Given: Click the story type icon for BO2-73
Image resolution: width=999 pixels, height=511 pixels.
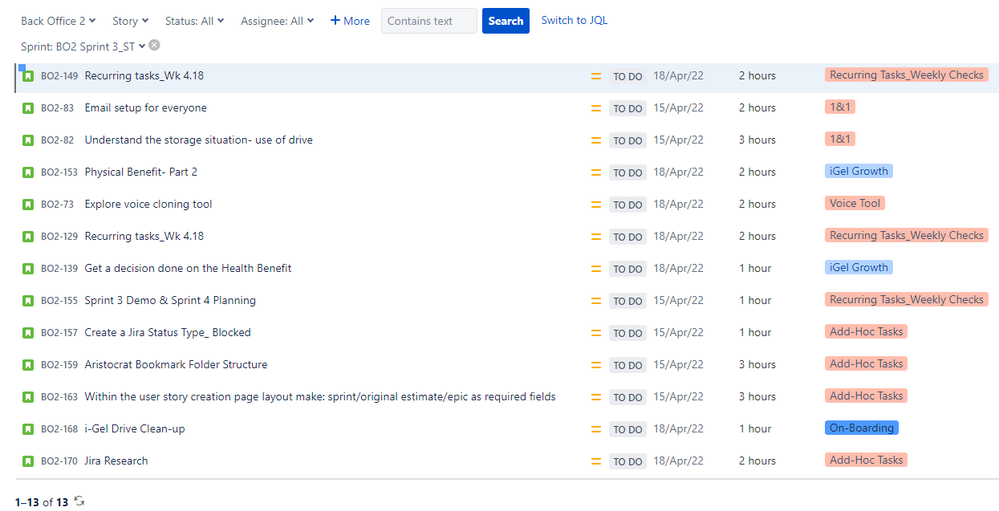Looking at the screenshot, I should [28, 205].
